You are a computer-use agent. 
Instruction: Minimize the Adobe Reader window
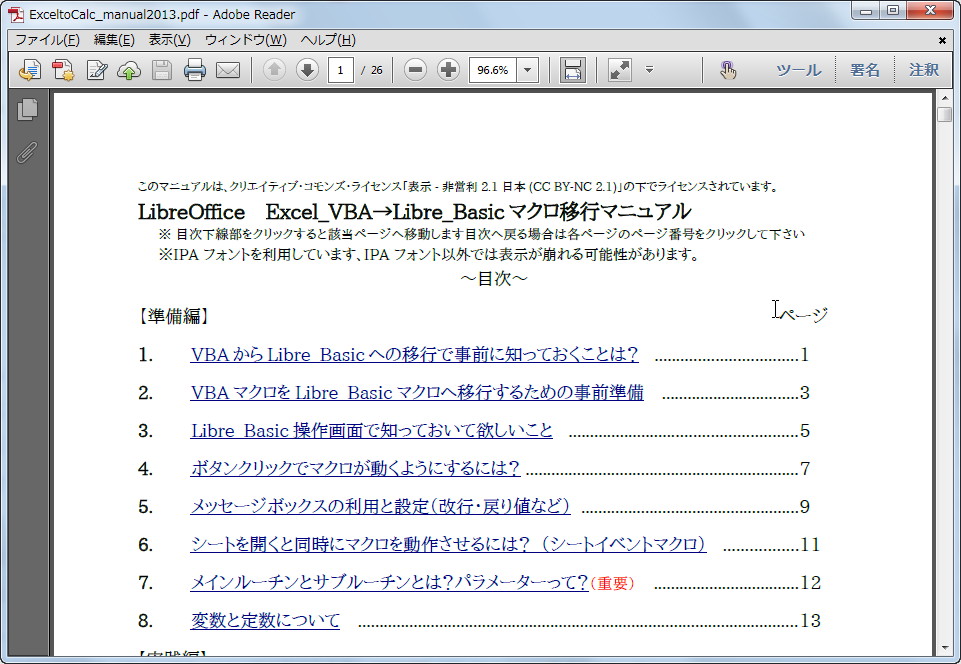(866, 11)
